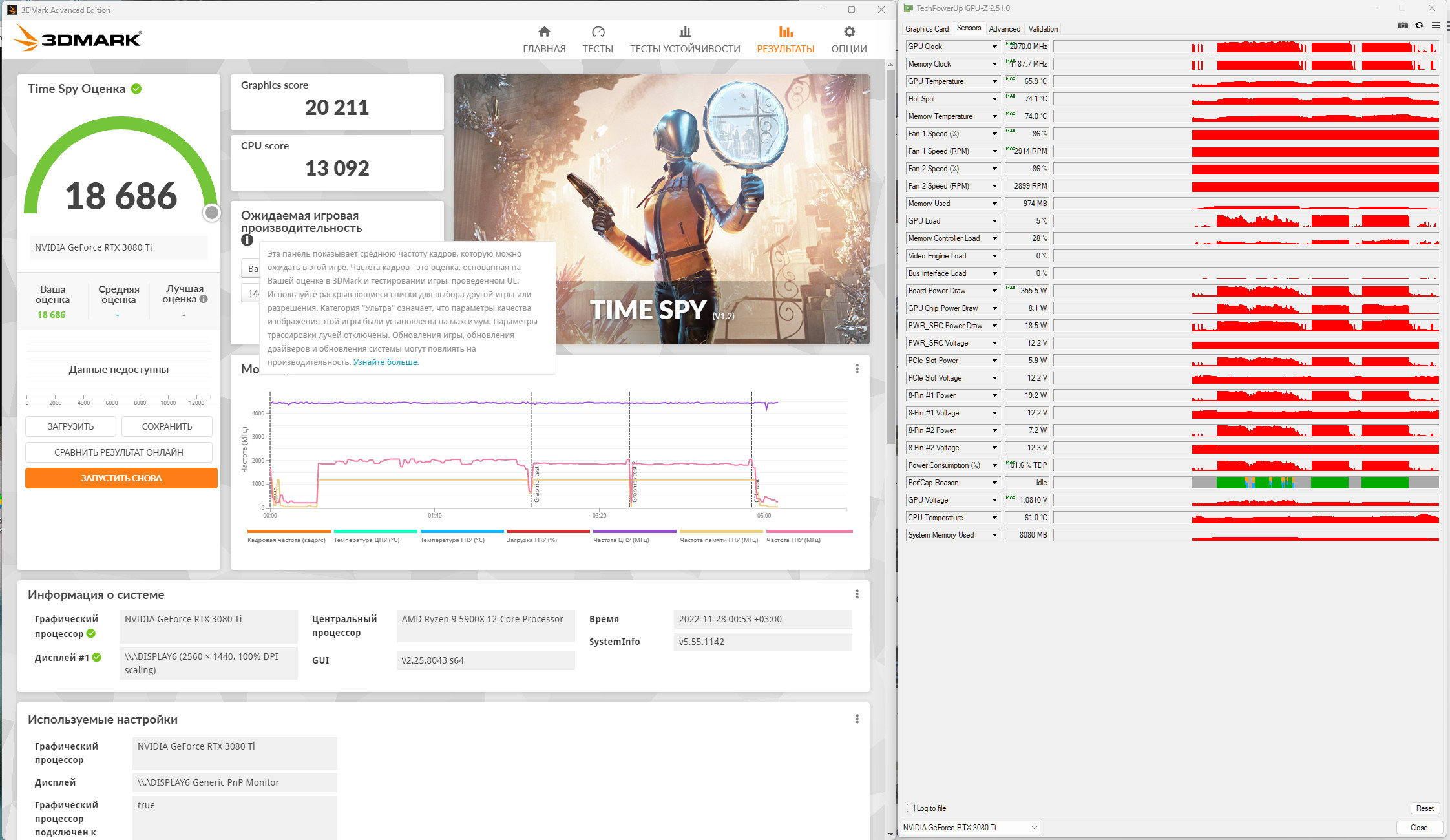Screen dimensions: 1450x840
Task: Open the ТЕСТЫ gauge icon
Action: click(x=598, y=32)
